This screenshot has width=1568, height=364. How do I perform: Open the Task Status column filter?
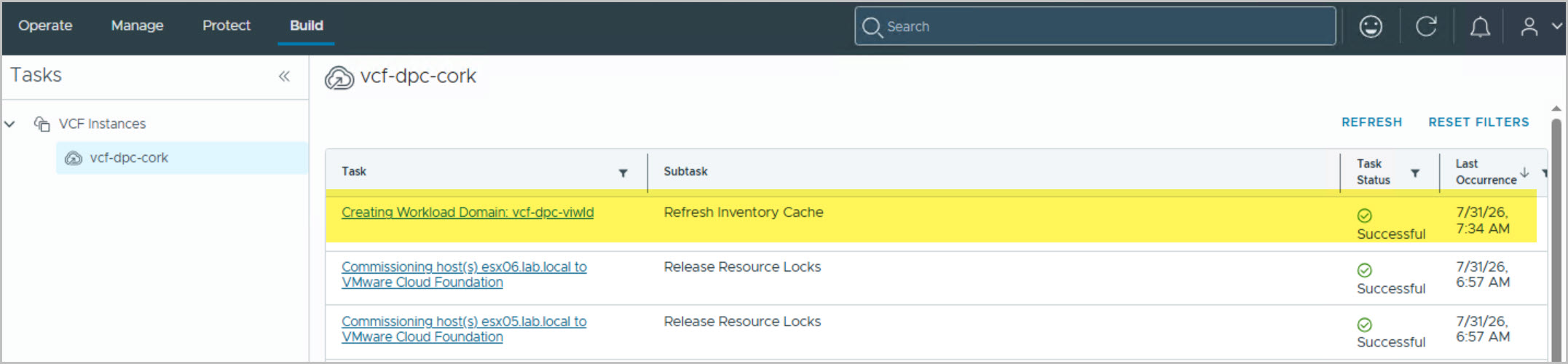pyautogui.click(x=1414, y=173)
